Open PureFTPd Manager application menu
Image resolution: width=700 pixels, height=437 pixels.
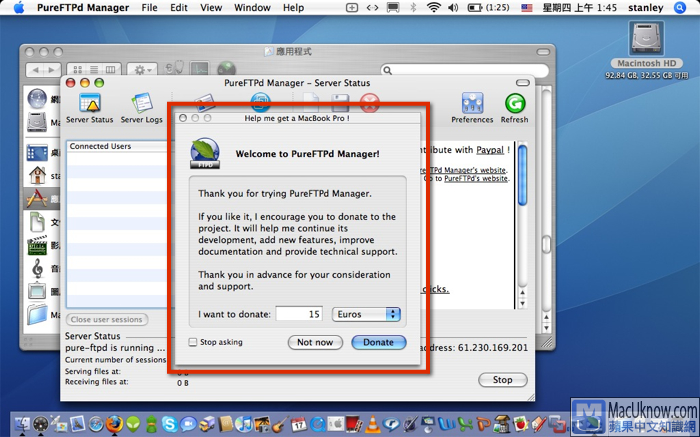[83, 8]
